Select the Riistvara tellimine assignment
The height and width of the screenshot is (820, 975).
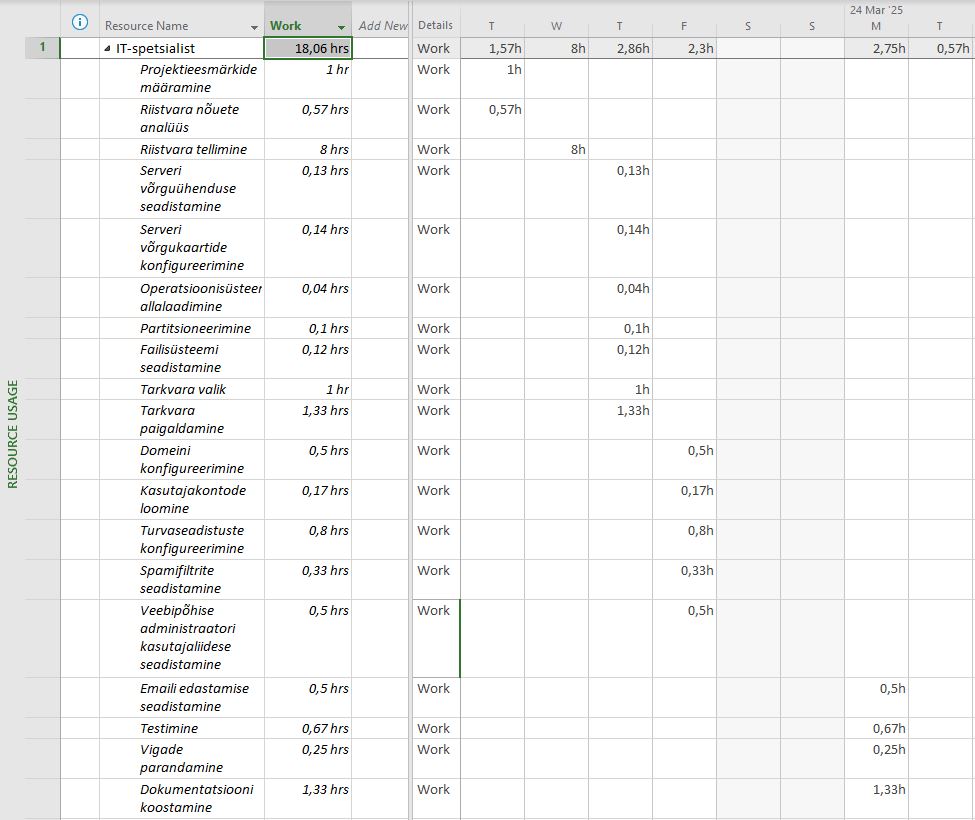pyautogui.click(x=193, y=149)
